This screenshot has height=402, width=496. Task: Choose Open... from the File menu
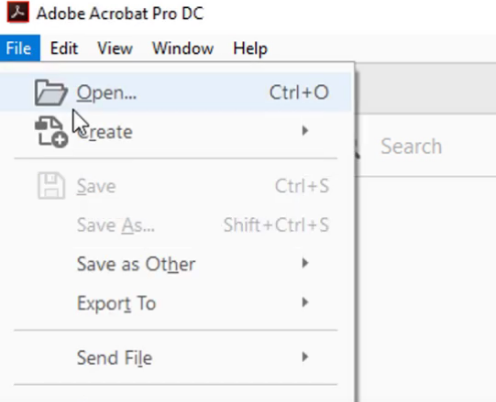pyautogui.click(x=176, y=92)
